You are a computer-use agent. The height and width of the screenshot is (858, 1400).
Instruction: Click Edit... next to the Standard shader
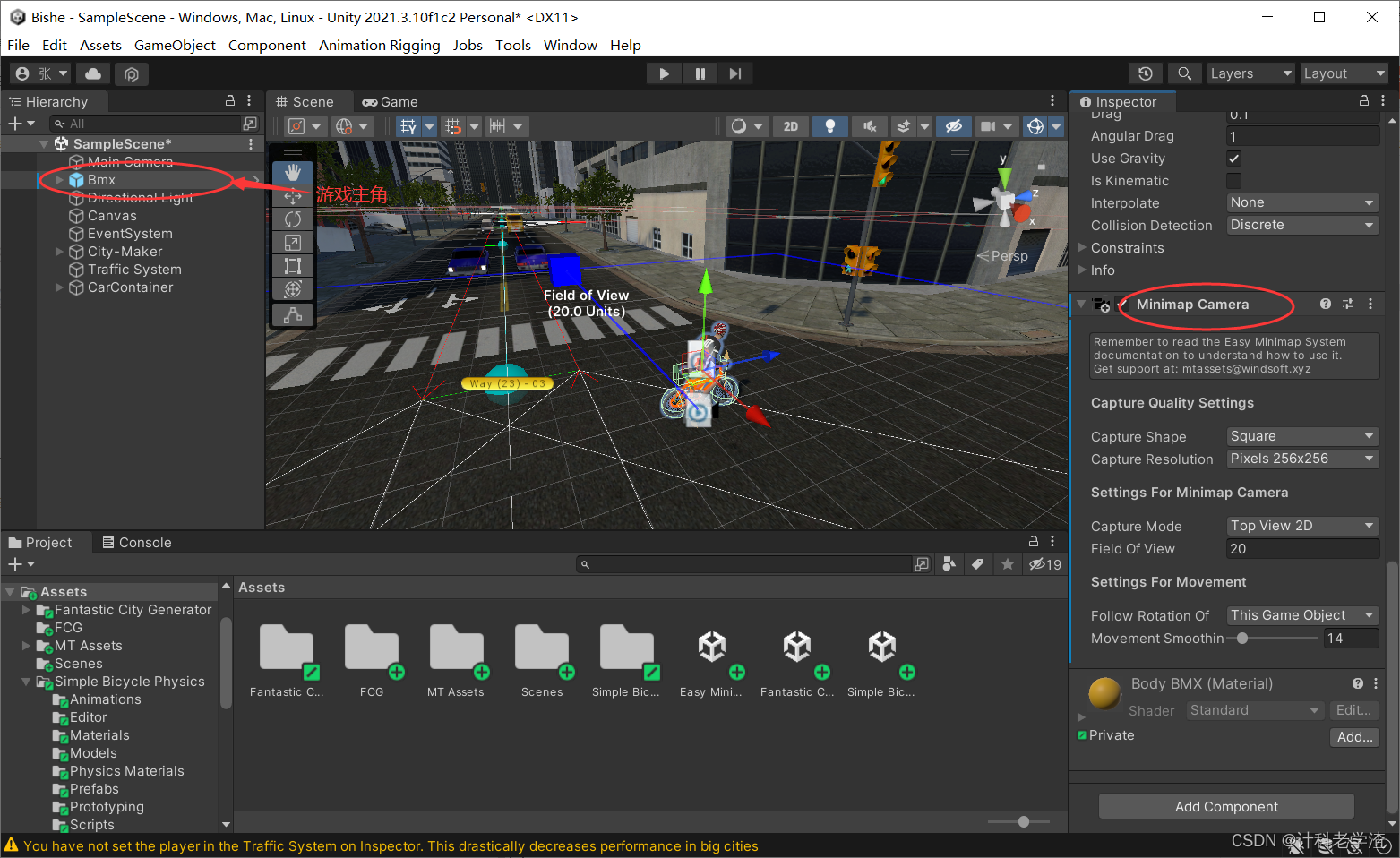pos(1353,709)
